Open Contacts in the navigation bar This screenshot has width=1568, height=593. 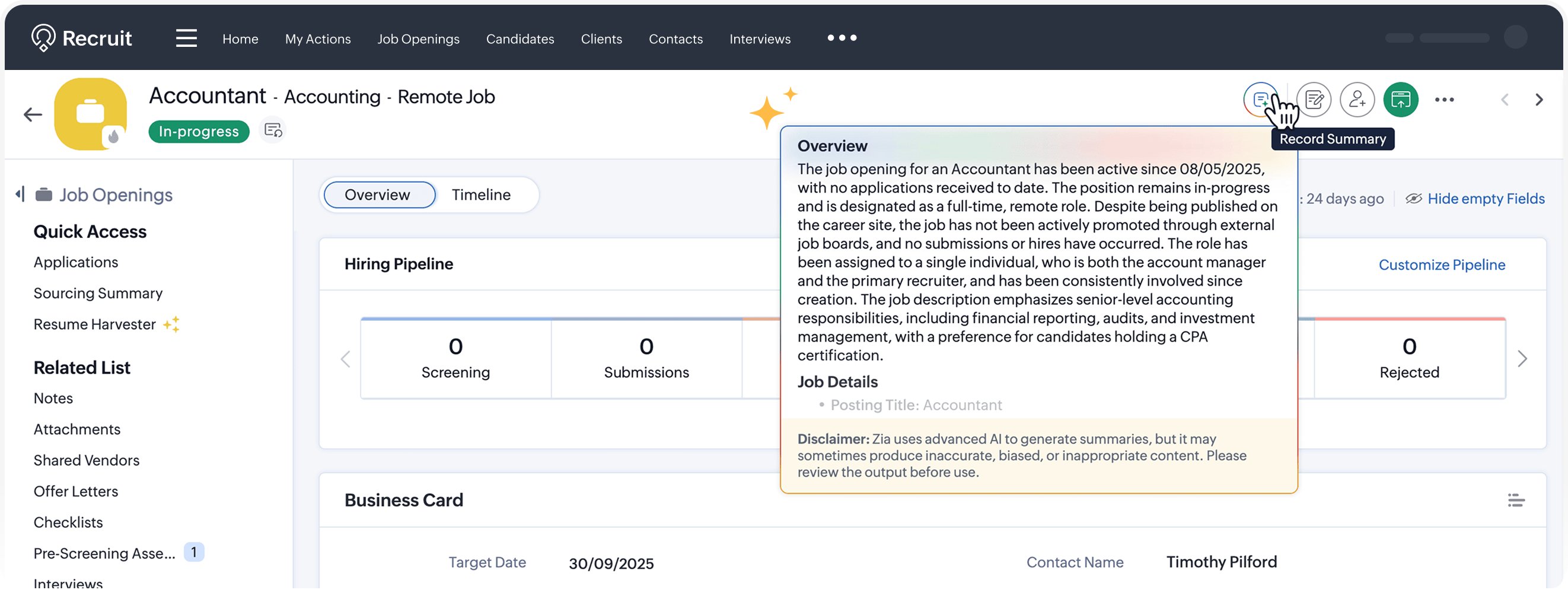(x=675, y=39)
